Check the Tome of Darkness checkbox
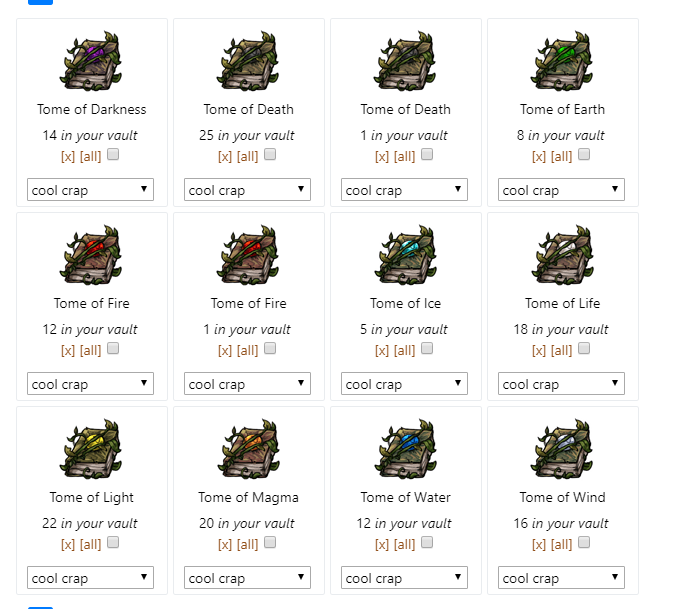Screen dimensions: 673x609 click(113, 154)
